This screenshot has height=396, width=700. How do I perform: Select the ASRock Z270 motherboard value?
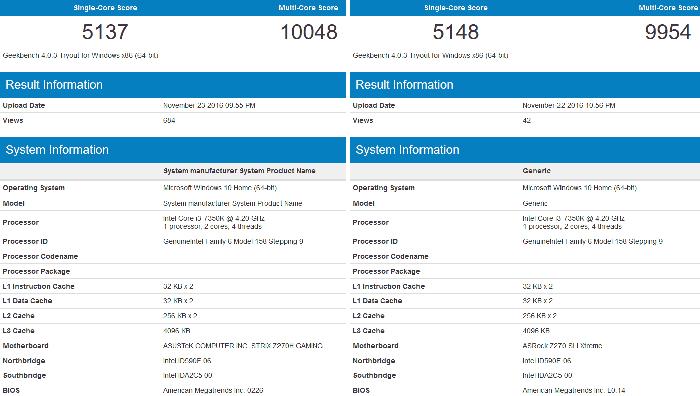562,346
